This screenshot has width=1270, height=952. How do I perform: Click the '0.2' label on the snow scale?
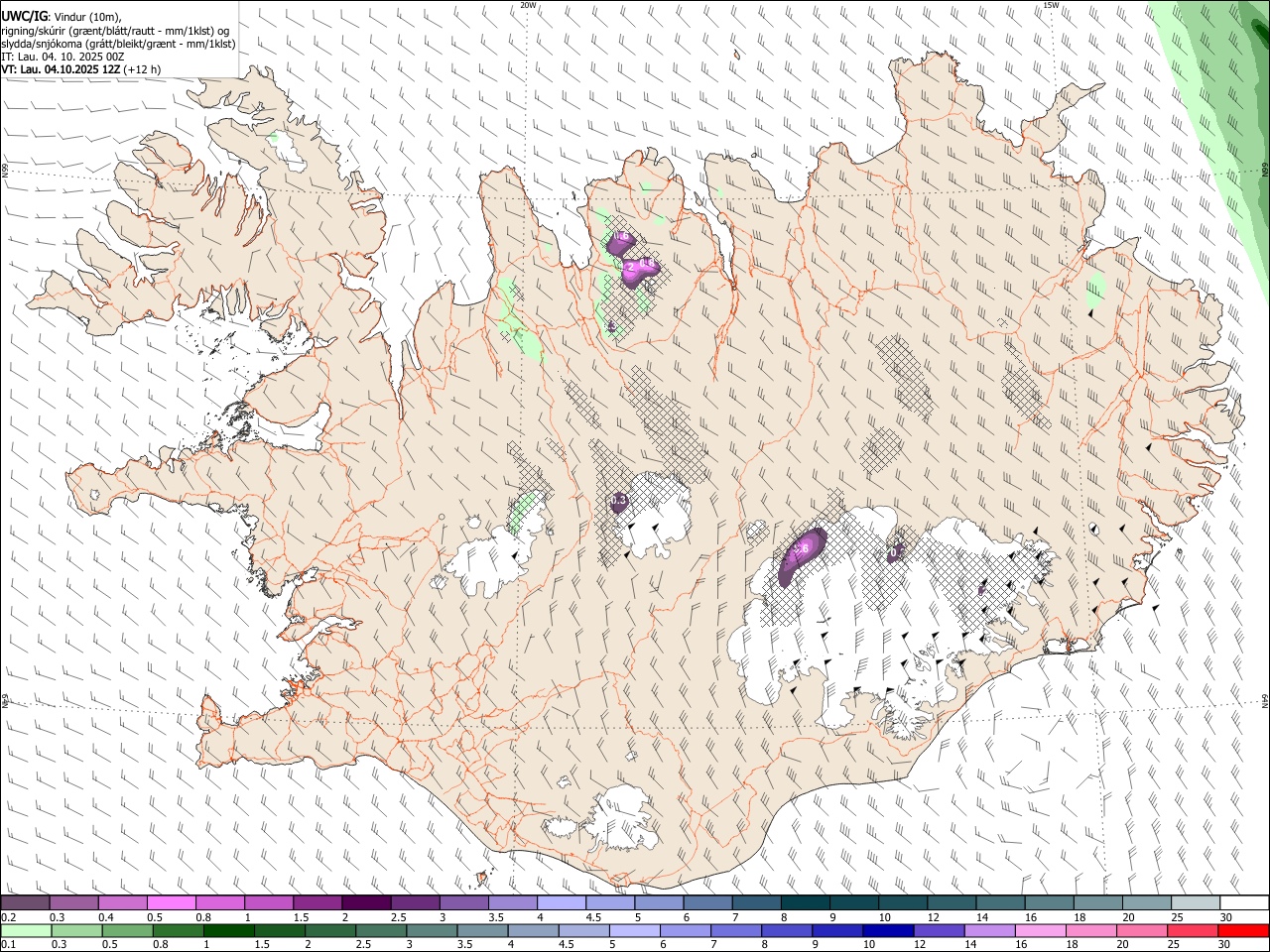pos(9,917)
